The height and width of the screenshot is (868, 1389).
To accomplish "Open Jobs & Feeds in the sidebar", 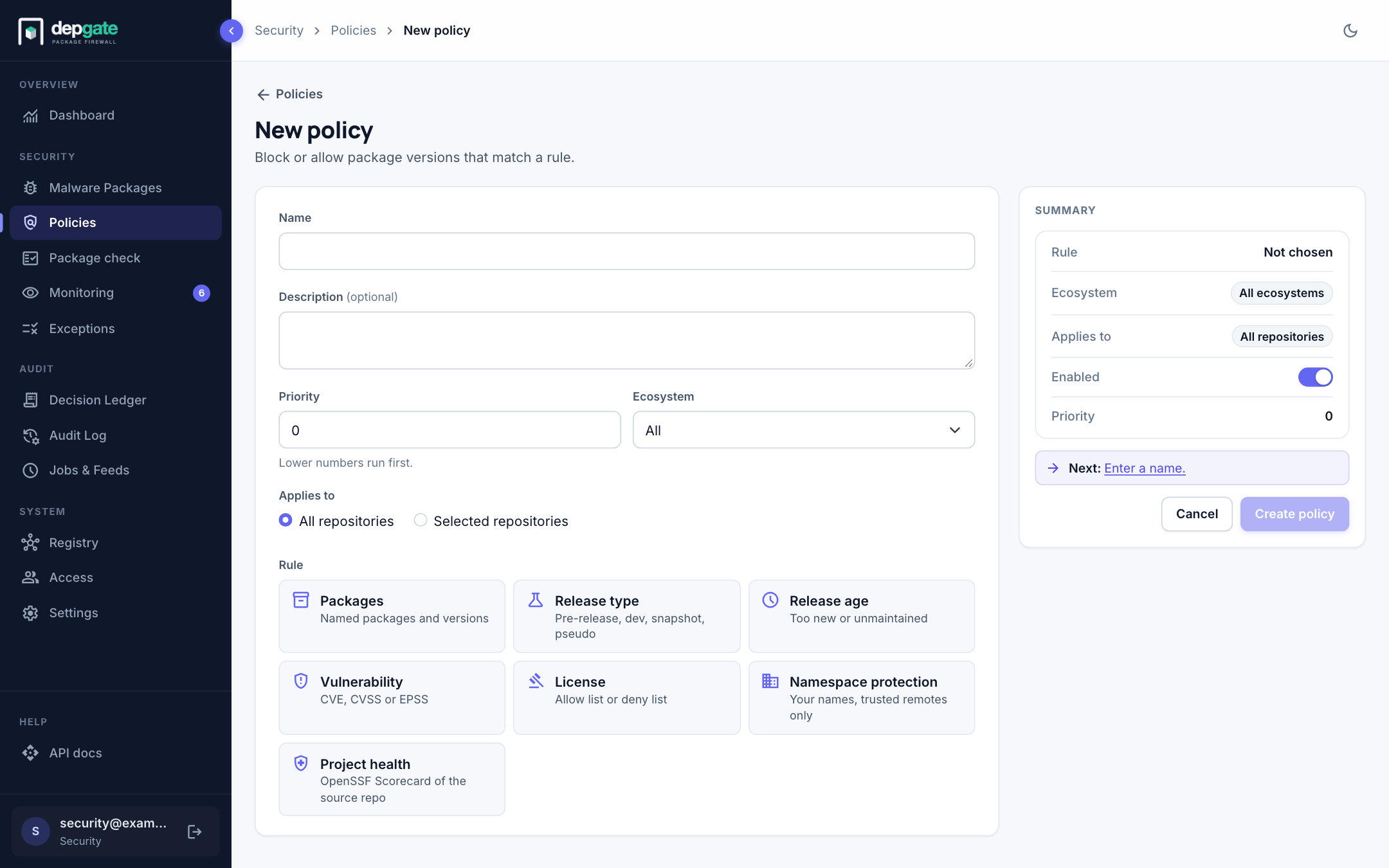I will coord(116,470).
